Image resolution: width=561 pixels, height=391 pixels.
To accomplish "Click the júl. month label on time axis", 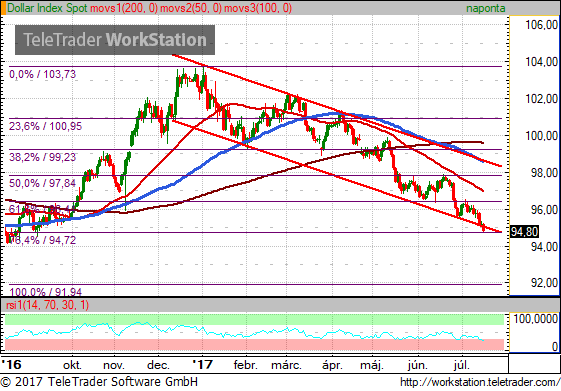I will pyautogui.click(x=462, y=365).
